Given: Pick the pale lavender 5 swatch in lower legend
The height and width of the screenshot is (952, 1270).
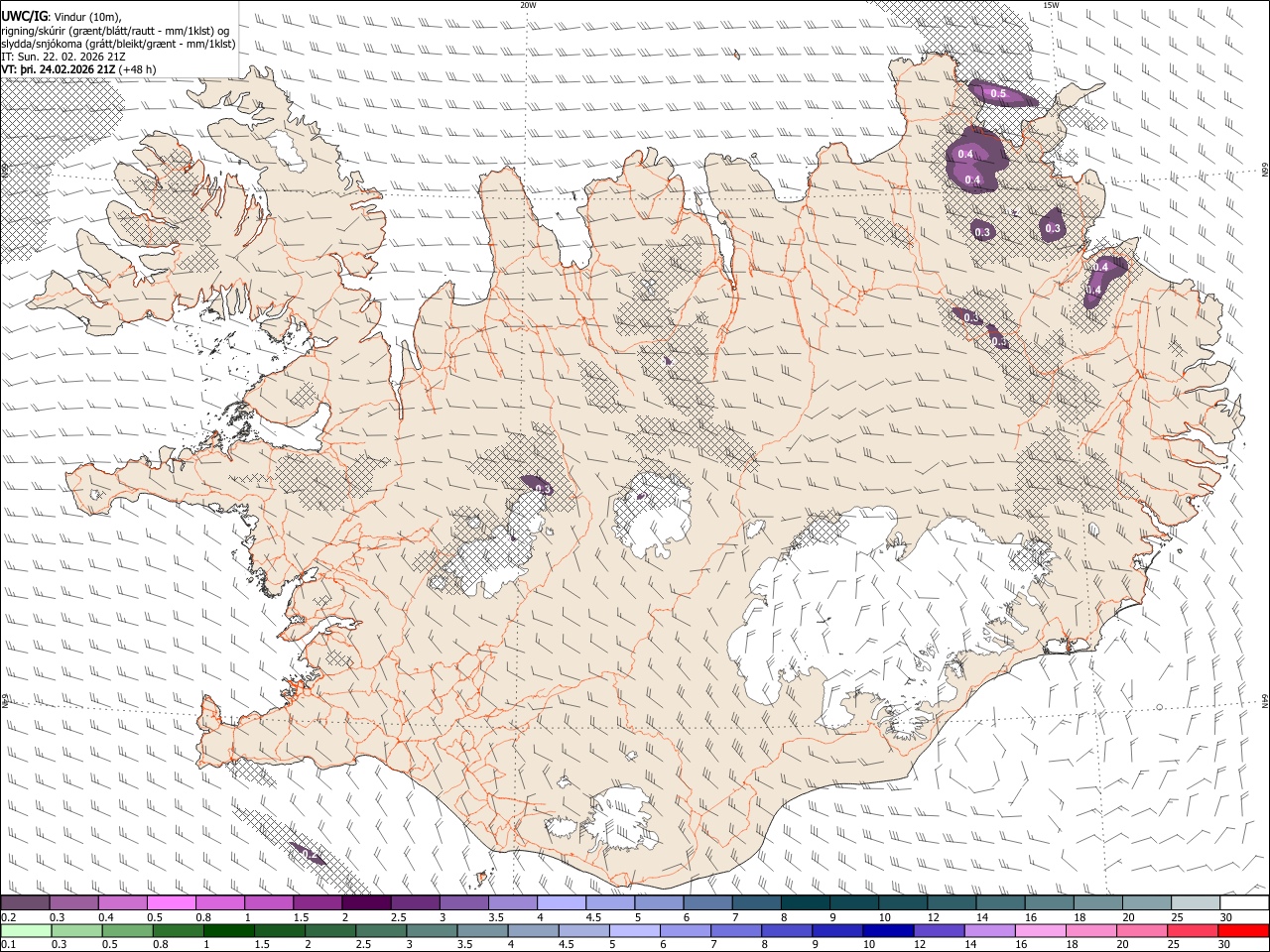Looking at the screenshot, I should (634, 930).
